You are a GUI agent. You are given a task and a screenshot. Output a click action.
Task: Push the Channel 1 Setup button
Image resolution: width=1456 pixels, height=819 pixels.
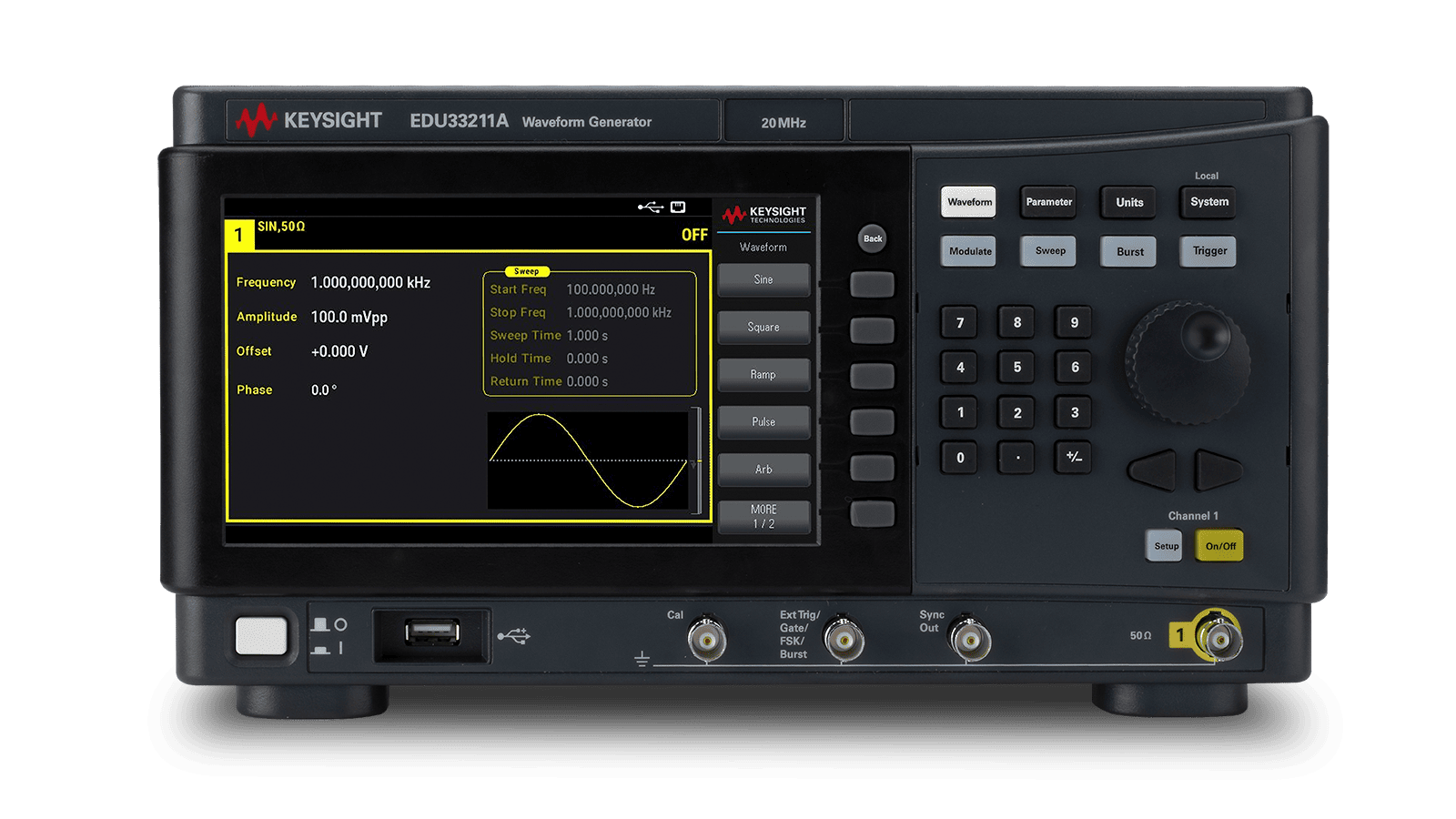click(1164, 546)
